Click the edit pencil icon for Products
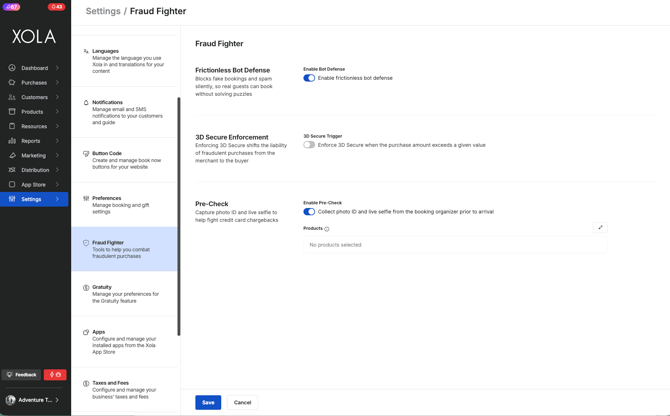670x416 pixels. [600, 228]
